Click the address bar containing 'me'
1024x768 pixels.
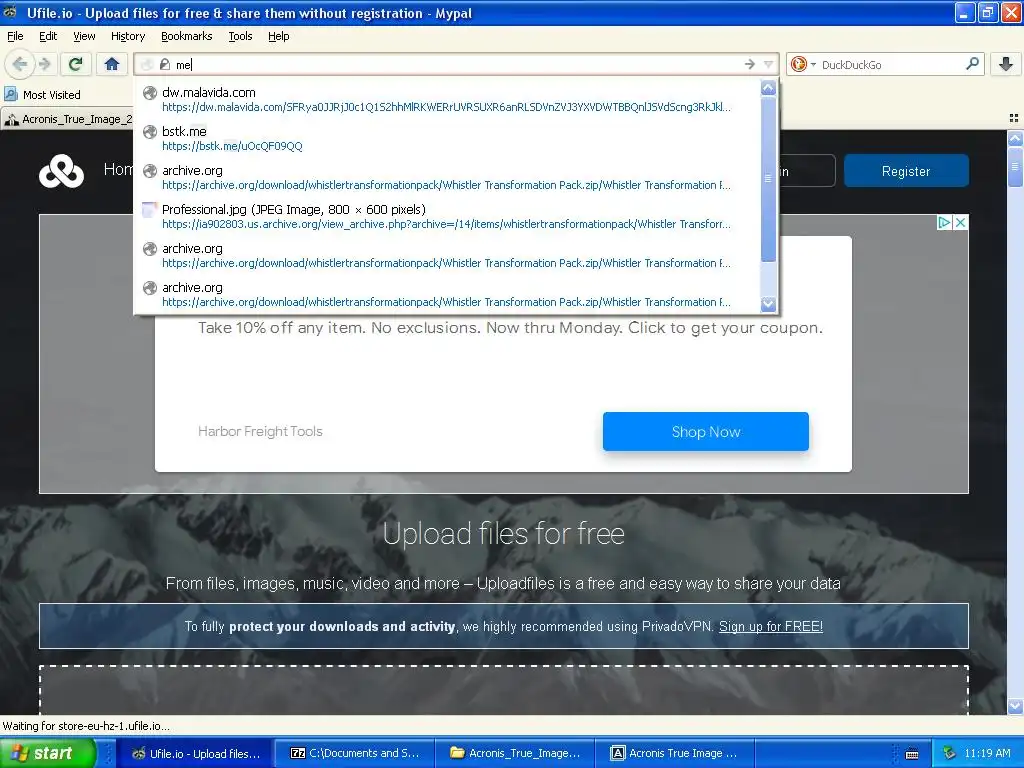pos(457,65)
